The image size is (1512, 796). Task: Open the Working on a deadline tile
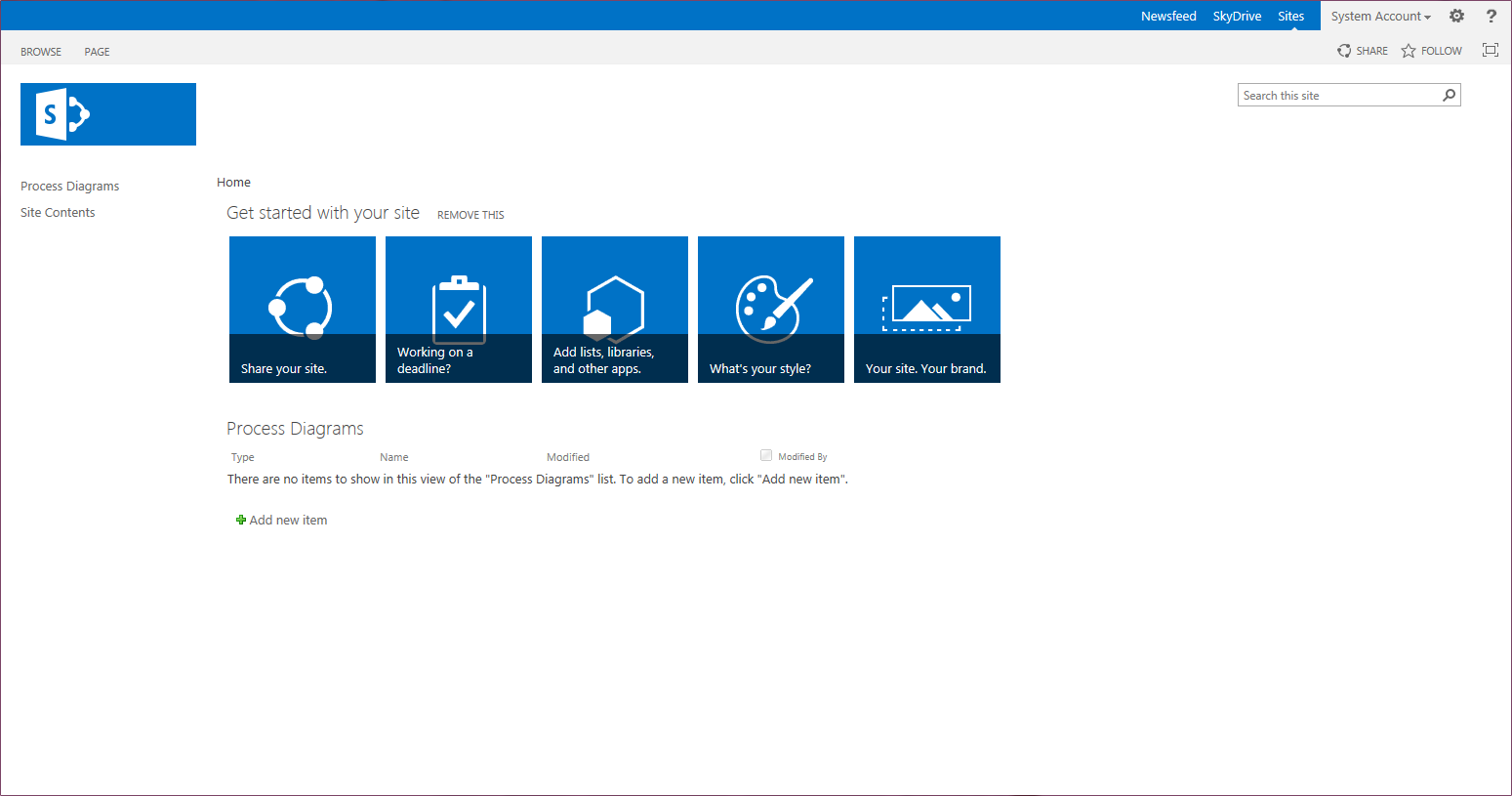pos(459,310)
